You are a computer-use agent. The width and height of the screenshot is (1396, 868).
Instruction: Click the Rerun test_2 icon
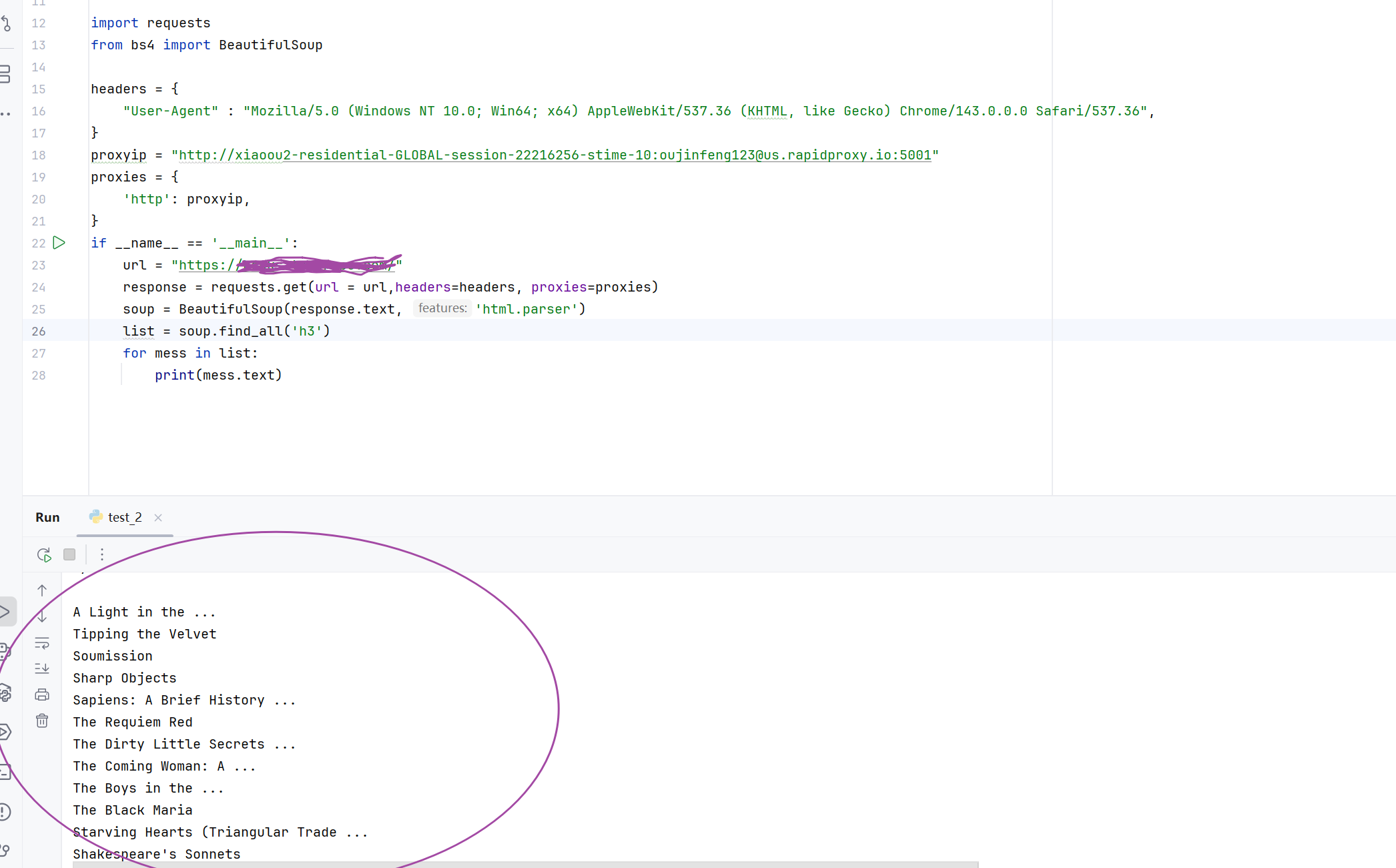(x=44, y=554)
